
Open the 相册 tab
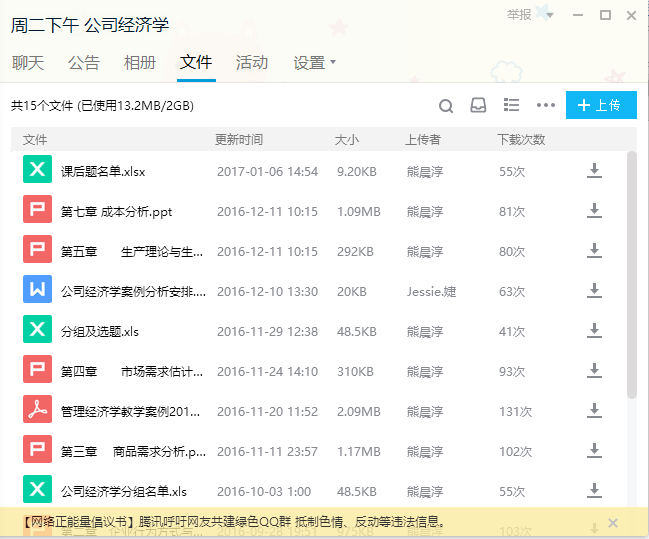[140, 63]
